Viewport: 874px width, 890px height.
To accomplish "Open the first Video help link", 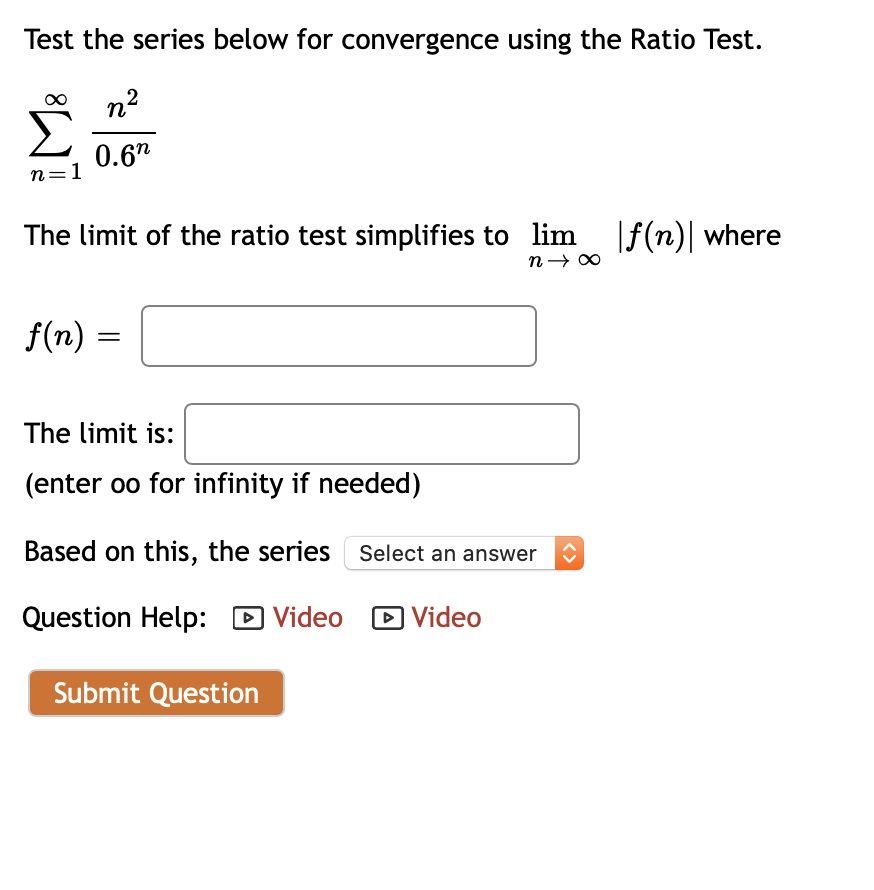I will point(307,618).
